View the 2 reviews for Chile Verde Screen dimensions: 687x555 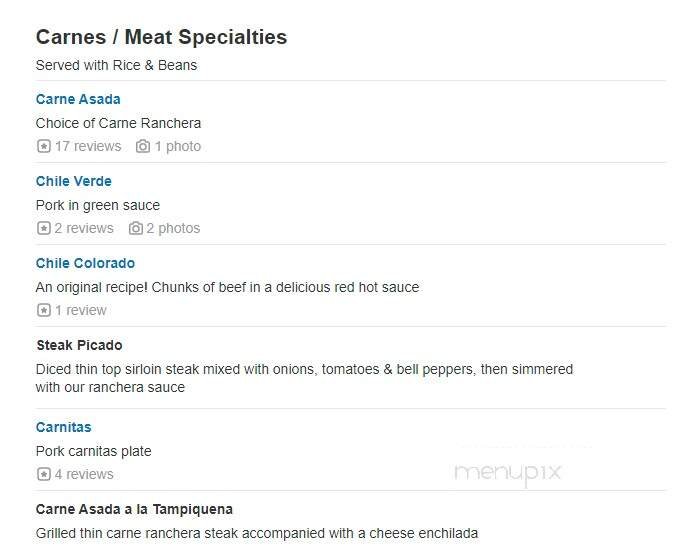tap(84, 228)
